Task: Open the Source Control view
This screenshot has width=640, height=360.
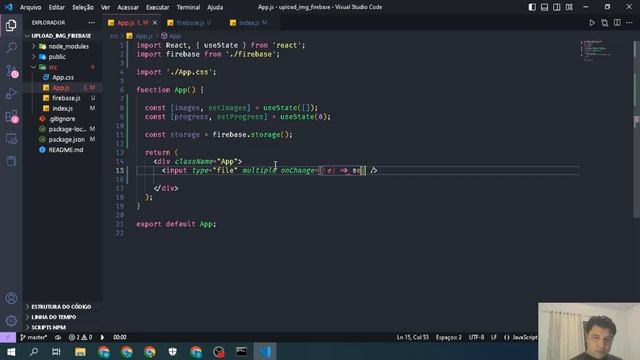Action: (11, 71)
